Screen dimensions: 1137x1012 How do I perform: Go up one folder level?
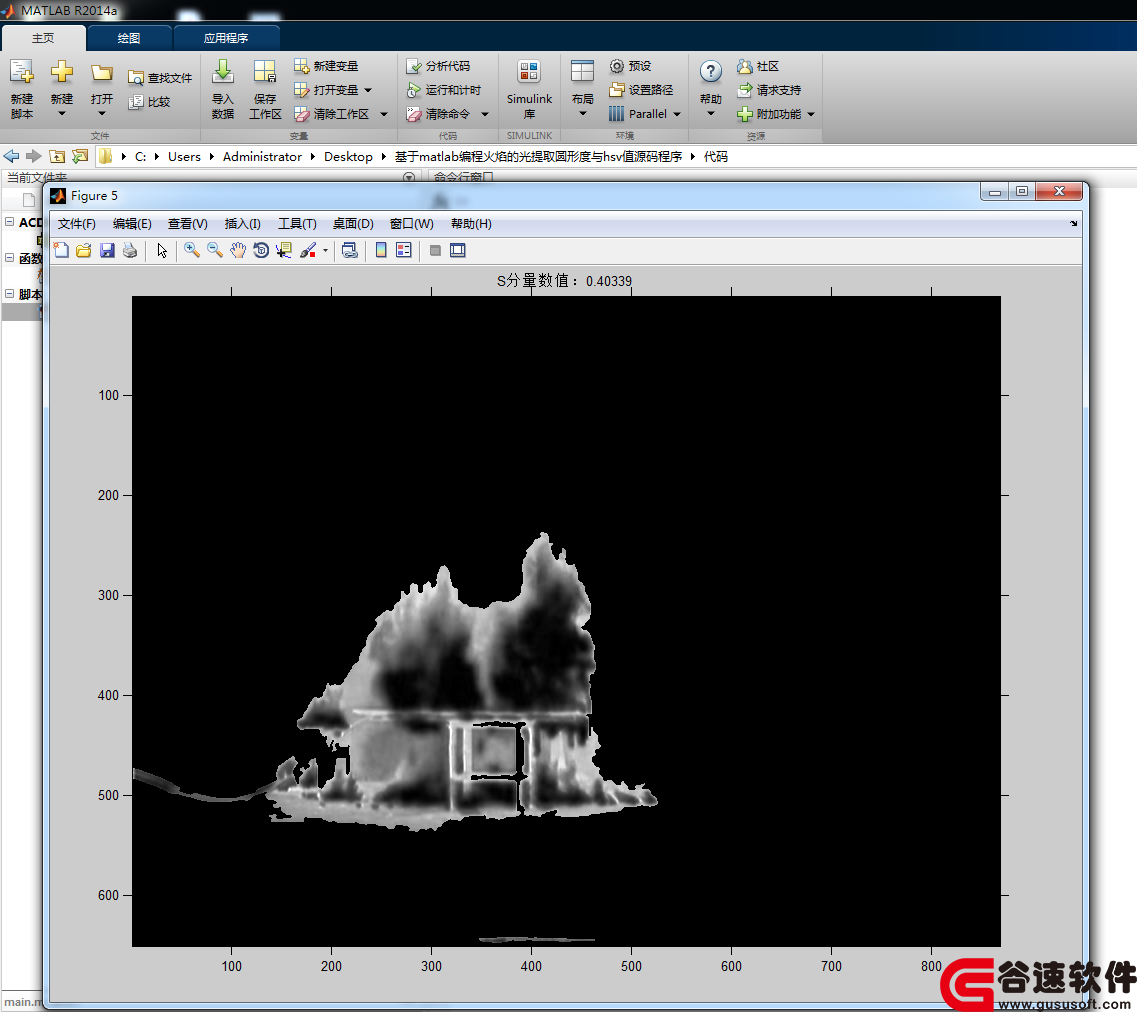click(x=57, y=156)
